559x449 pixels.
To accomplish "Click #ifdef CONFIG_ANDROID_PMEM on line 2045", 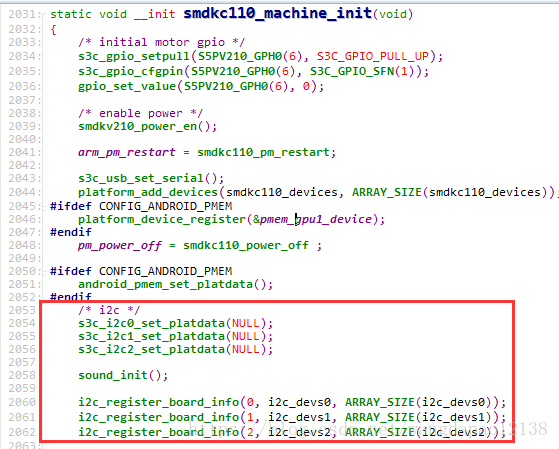I will tap(141, 206).
